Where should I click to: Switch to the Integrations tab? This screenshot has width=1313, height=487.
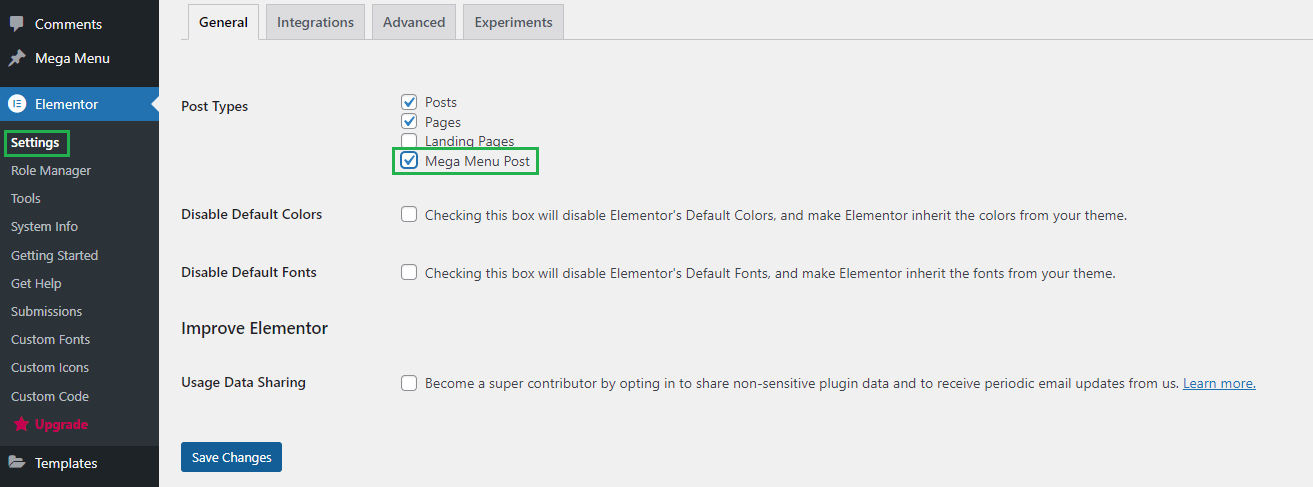[x=315, y=22]
